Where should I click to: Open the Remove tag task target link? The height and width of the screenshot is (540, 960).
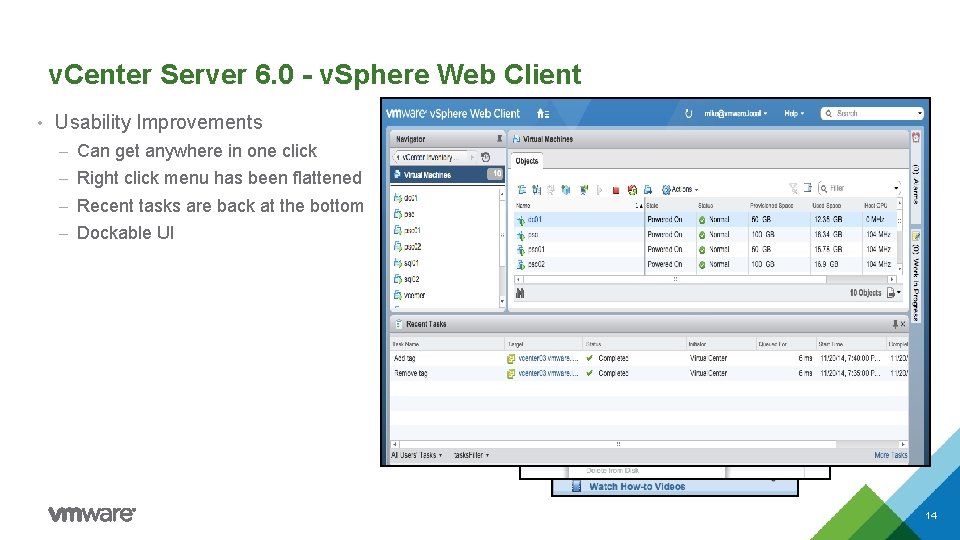[548, 373]
